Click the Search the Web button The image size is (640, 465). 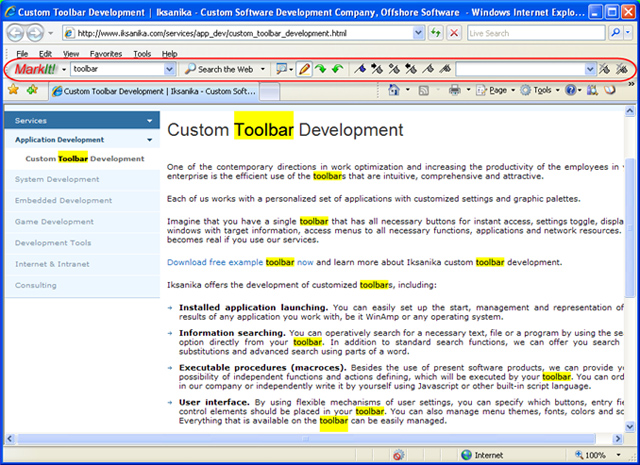click(x=219, y=69)
